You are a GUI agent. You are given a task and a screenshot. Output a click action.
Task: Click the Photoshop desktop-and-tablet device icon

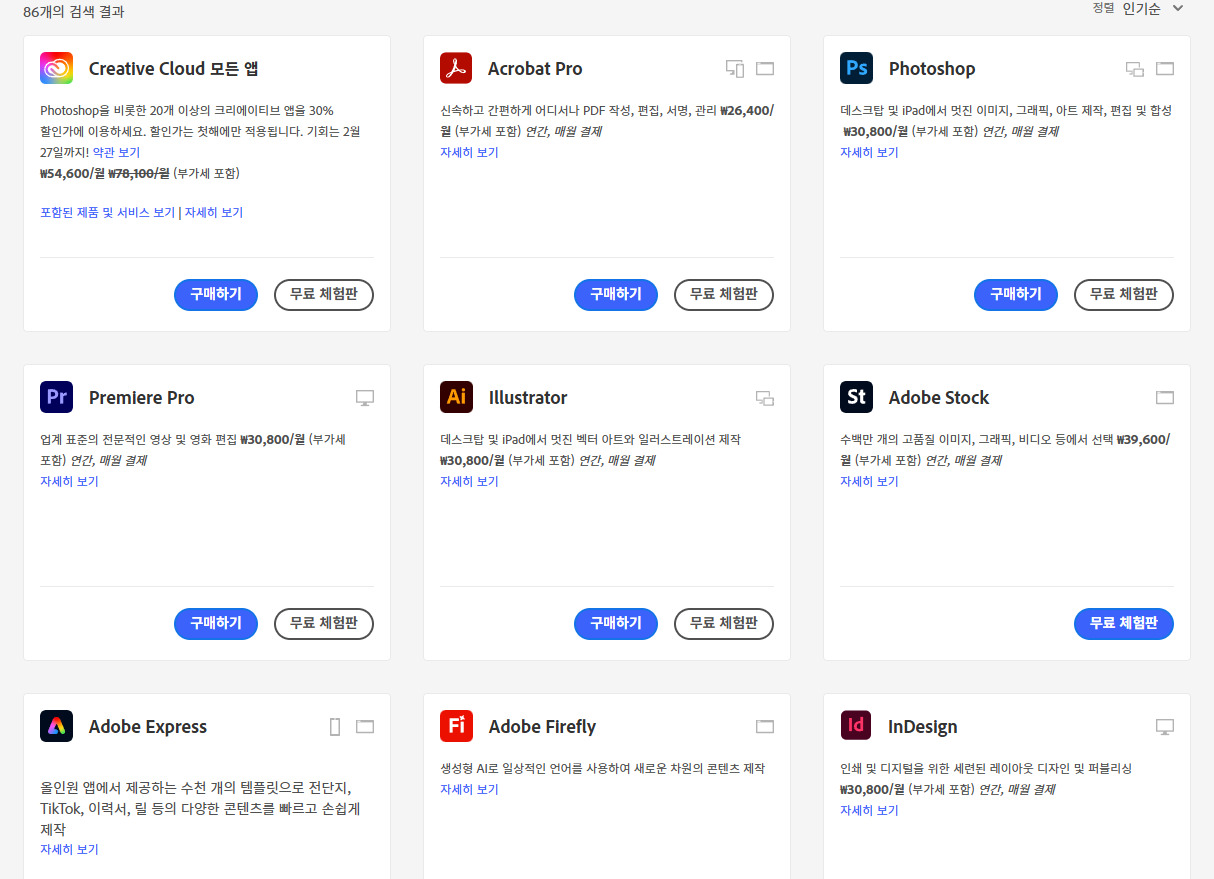[x=1135, y=69]
